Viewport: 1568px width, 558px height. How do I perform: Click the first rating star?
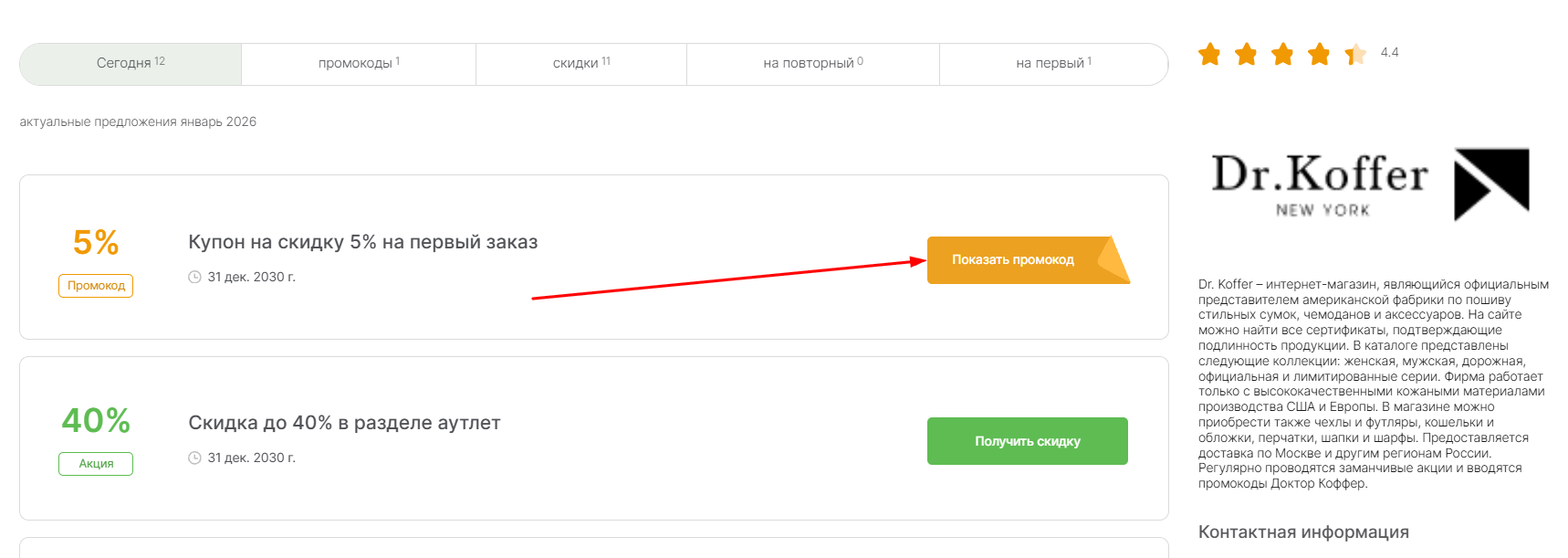click(x=1209, y=55)
